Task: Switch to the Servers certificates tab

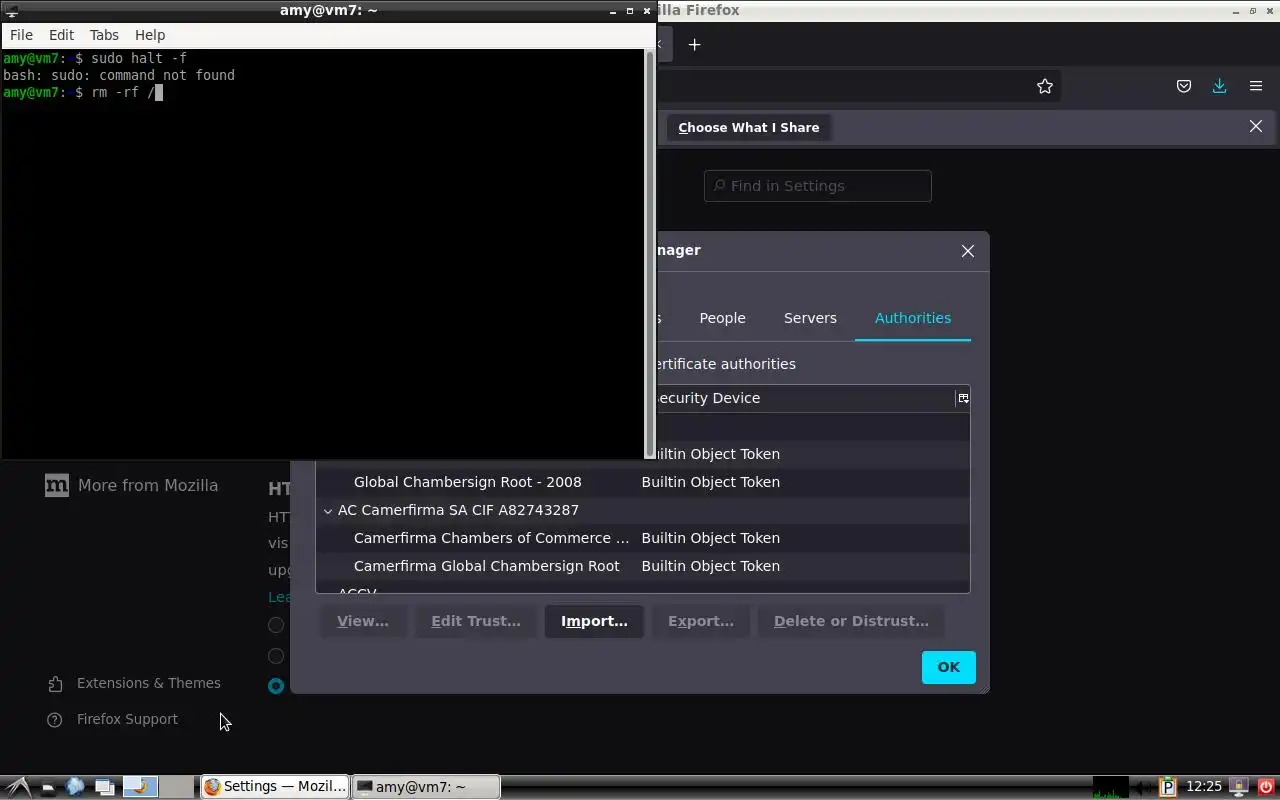Action: tap(810, 318)
